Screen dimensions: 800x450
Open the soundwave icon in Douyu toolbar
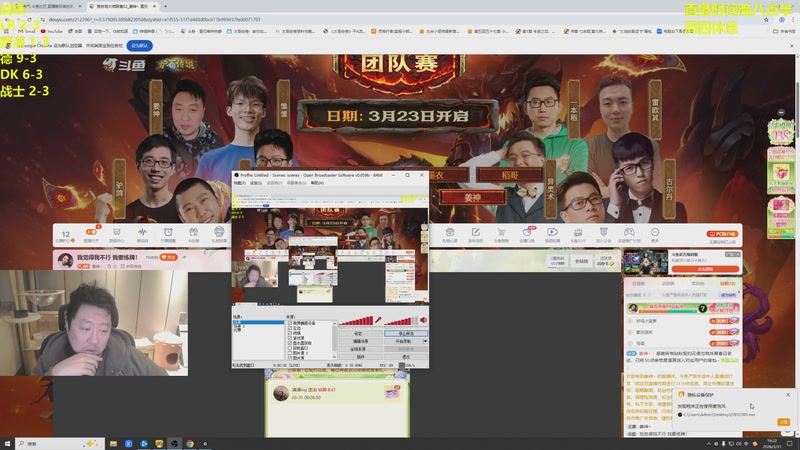pyautogui.click(x=142, y=232)
